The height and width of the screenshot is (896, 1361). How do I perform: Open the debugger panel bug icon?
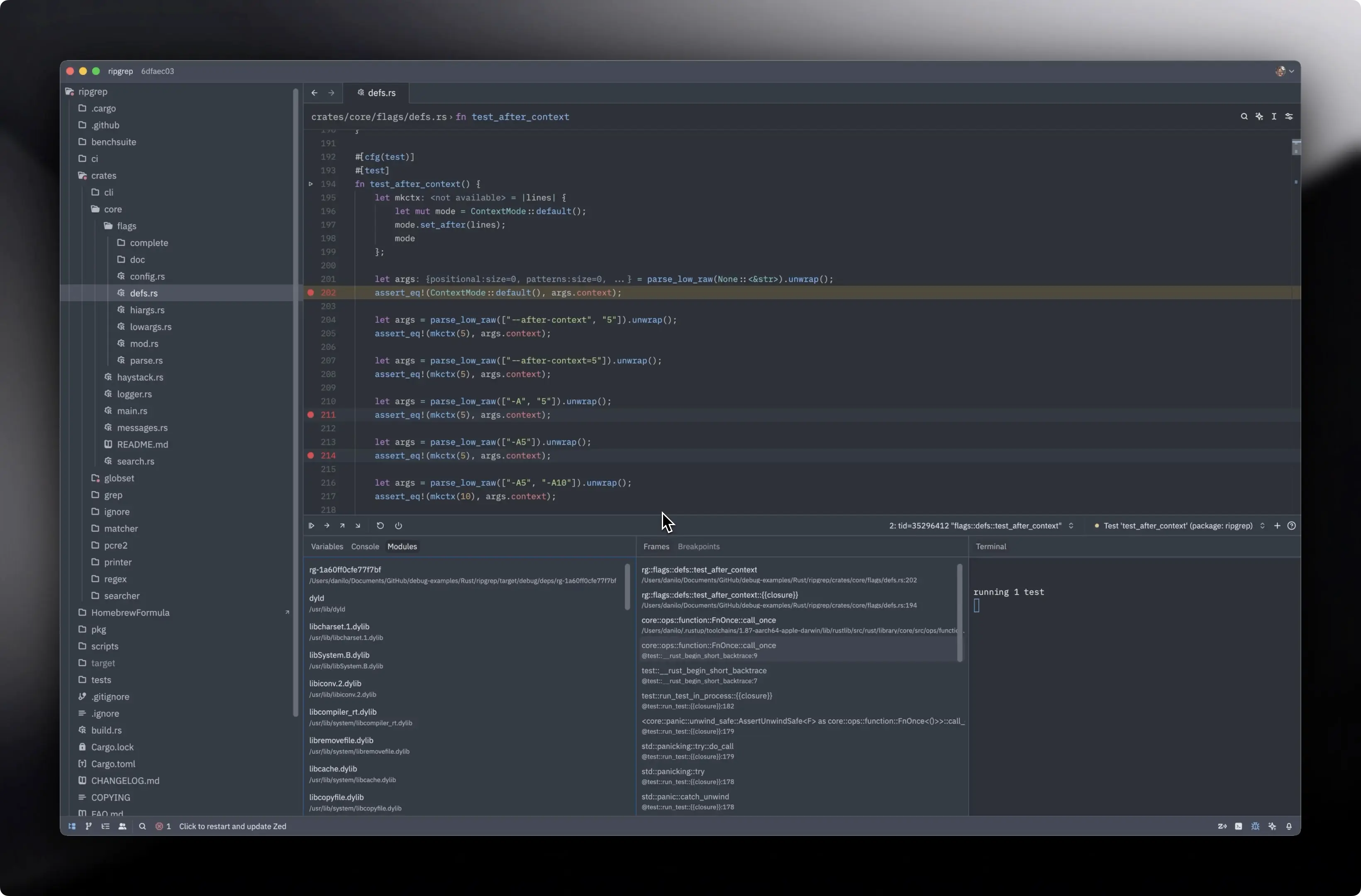point(1255,826)
